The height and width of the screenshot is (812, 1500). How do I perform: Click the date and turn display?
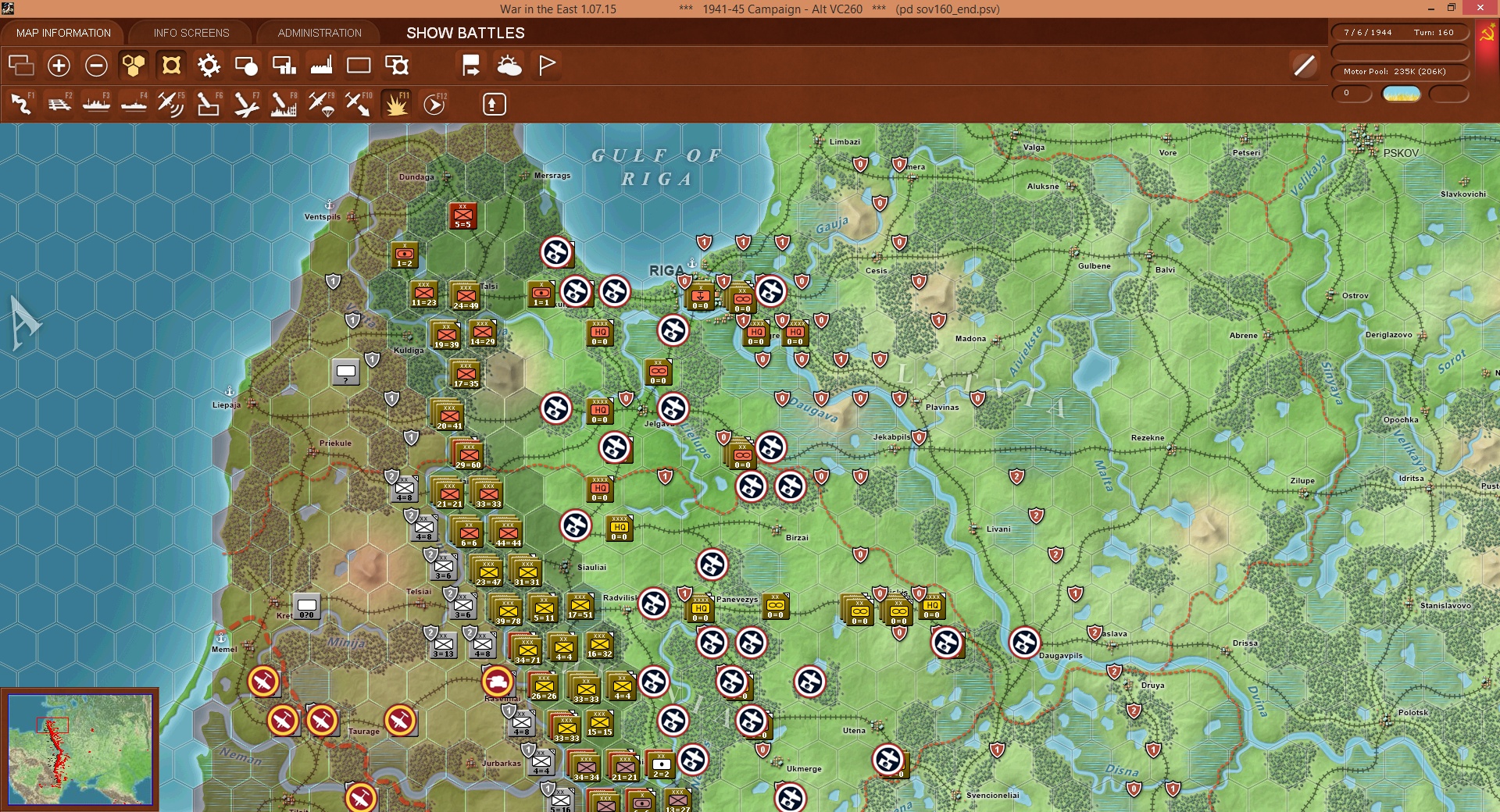coord(1399,33)
